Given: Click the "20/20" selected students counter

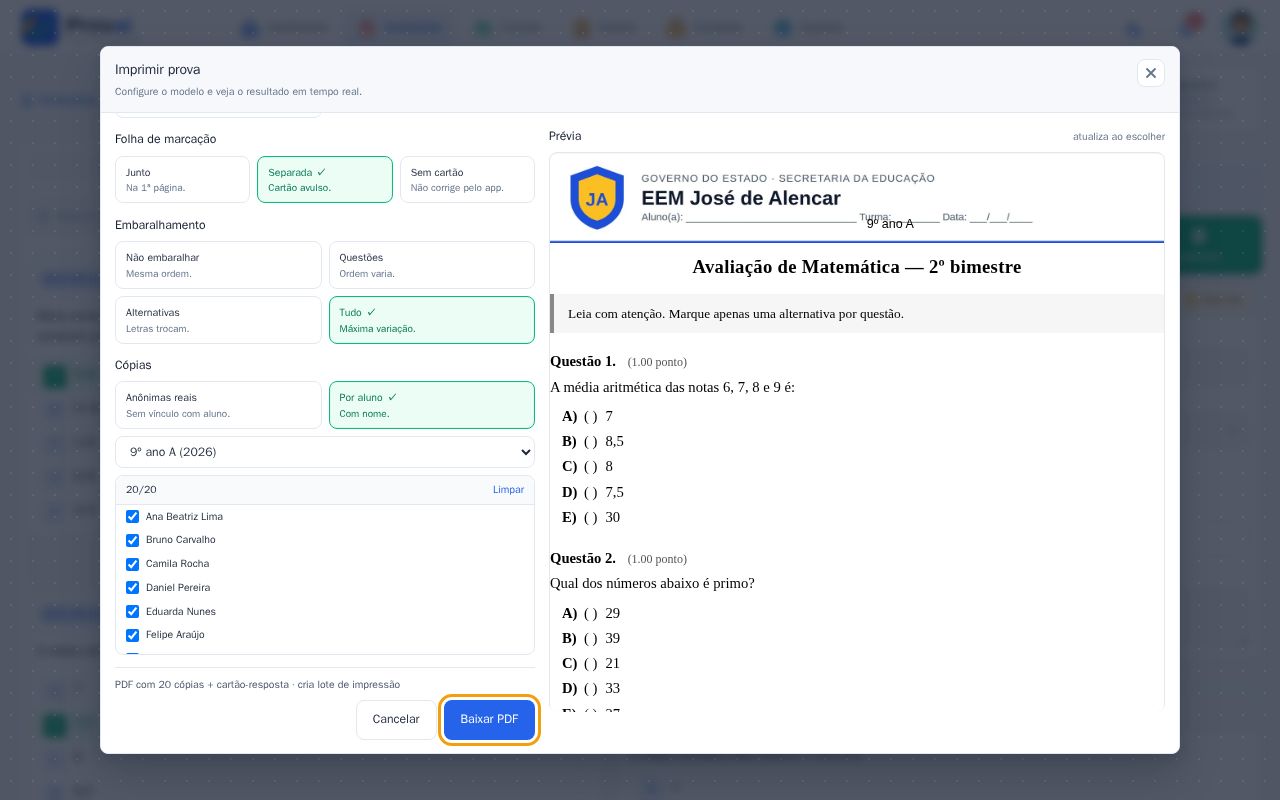Looking at the screenshot, I should click(141, 490).
